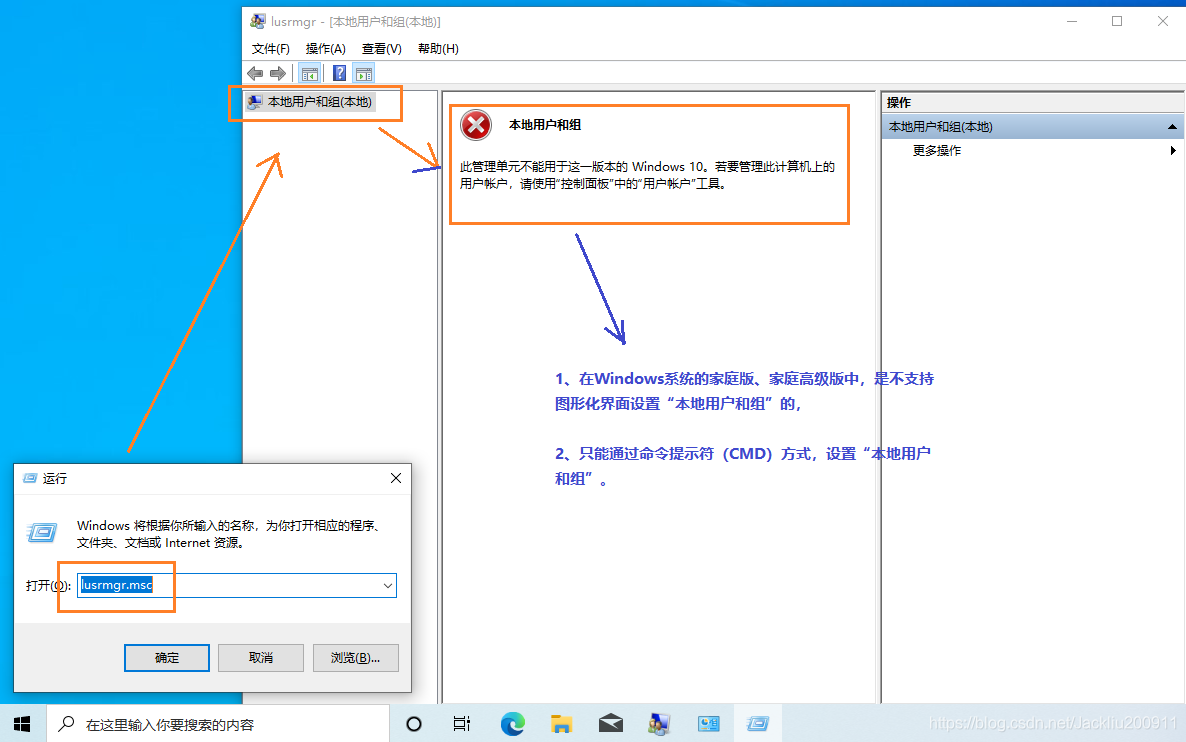Launch Microsoft Edge from taskbar
The image size is (1186, 742).
click(x=512, y=724)
